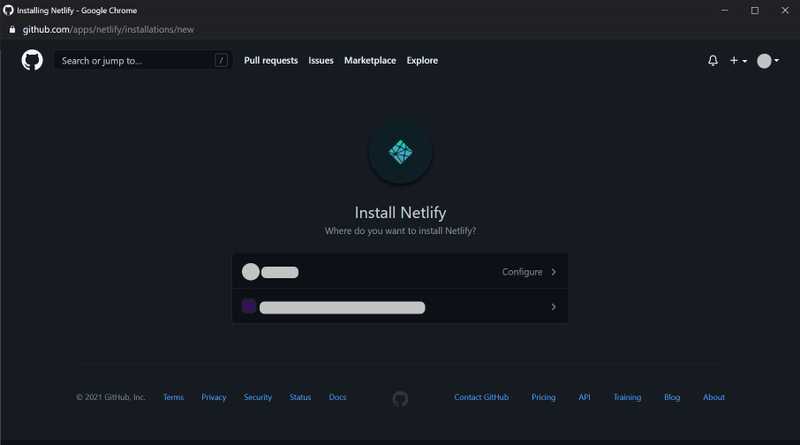Expand the plus create-new dropdown

(x=738, y=61)
